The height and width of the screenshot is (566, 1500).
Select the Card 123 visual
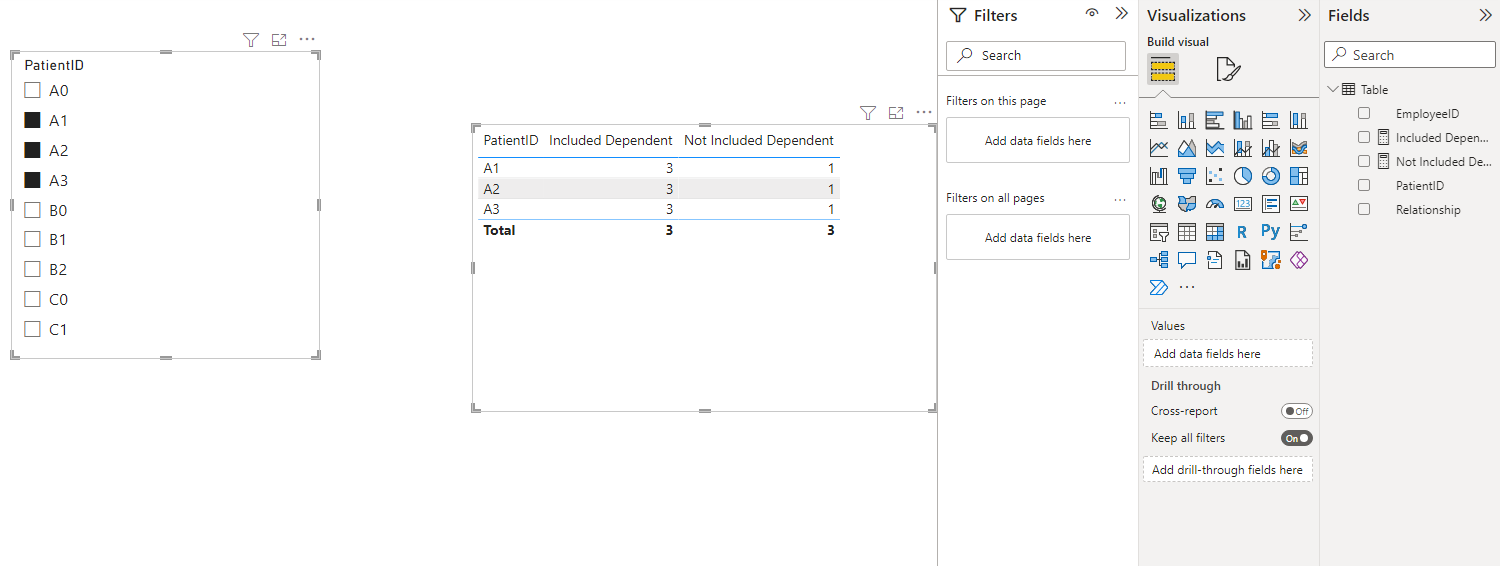pyautogui.click(x=1243, y=204)
